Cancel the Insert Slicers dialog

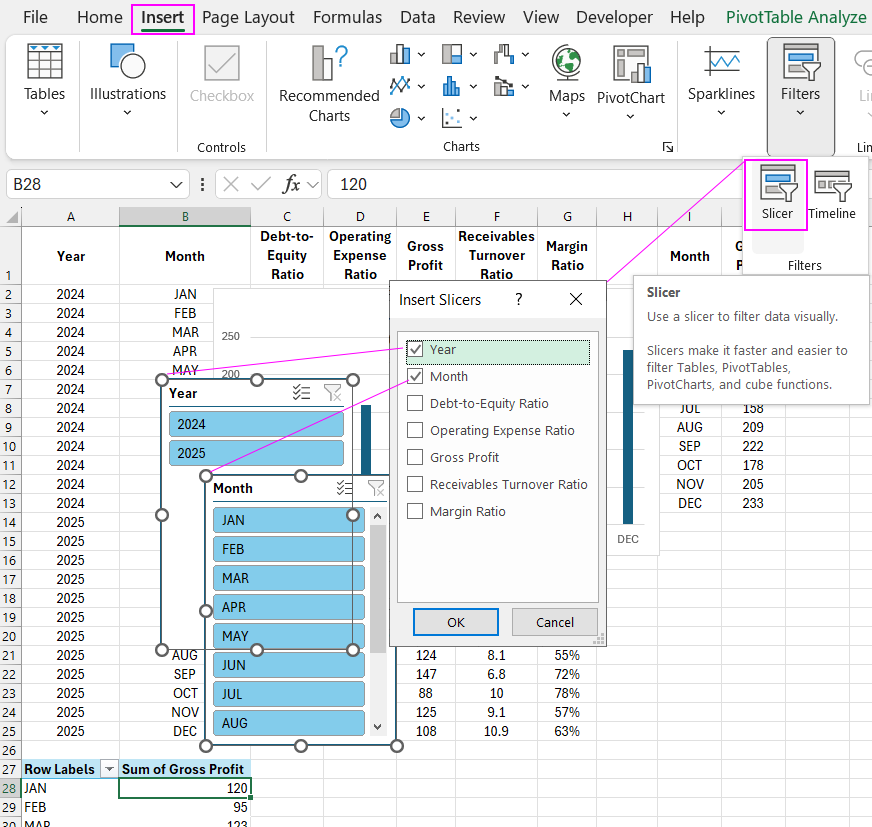[555, 621]
